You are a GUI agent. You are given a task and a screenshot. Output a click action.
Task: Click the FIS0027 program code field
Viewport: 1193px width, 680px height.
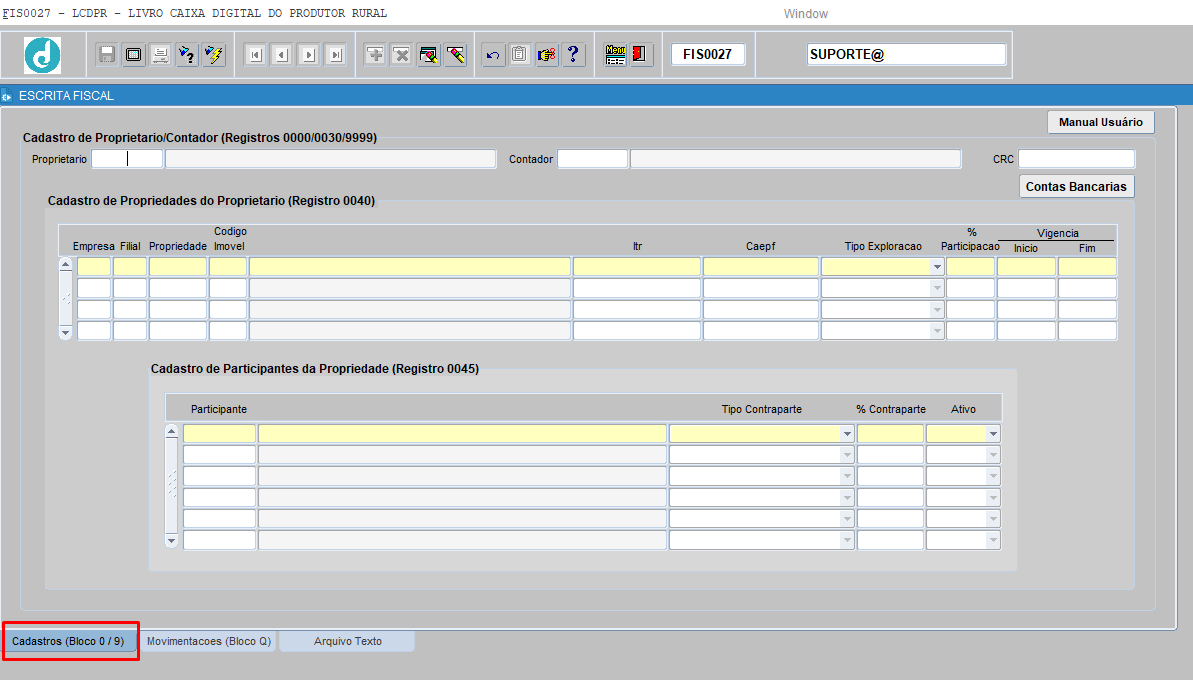[708, 55]
